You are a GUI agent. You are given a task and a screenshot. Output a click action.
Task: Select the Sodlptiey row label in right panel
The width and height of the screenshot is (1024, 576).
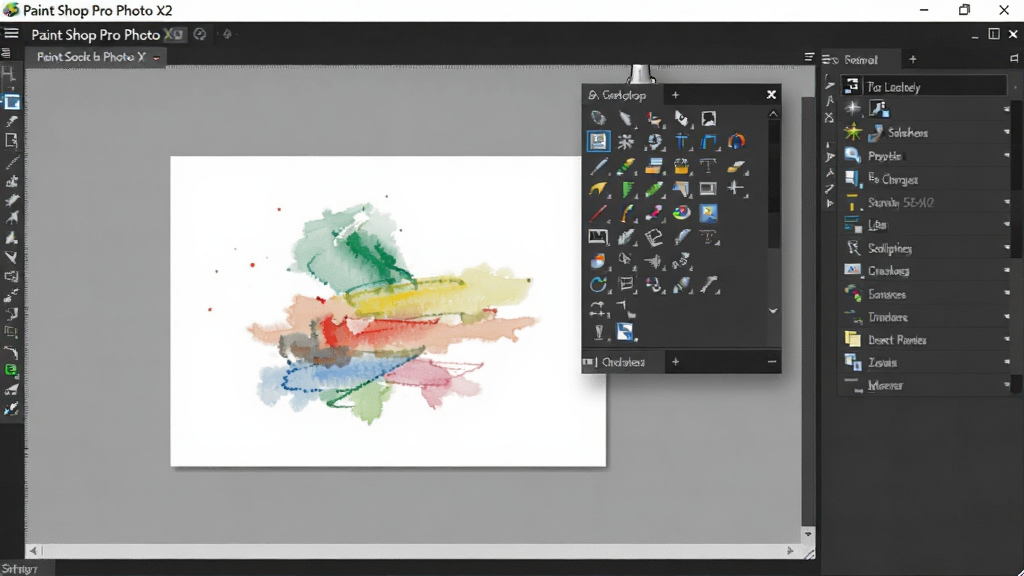(889, 248)
